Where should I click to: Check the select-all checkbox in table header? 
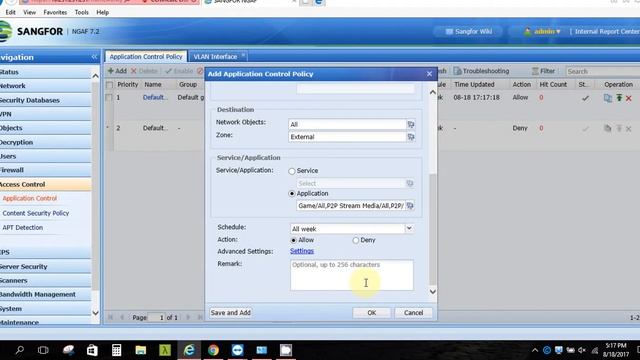pos(109,85)
